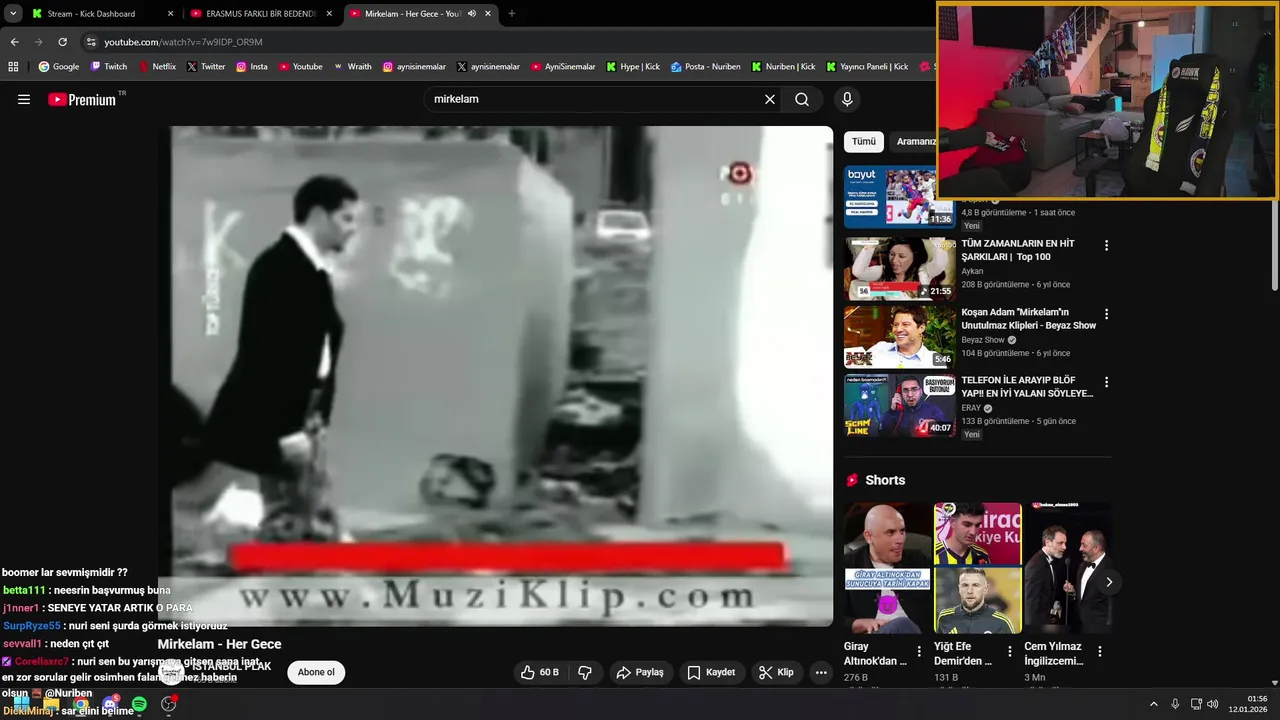
Task: Start voice search with microphone
Action: [847, 99]
